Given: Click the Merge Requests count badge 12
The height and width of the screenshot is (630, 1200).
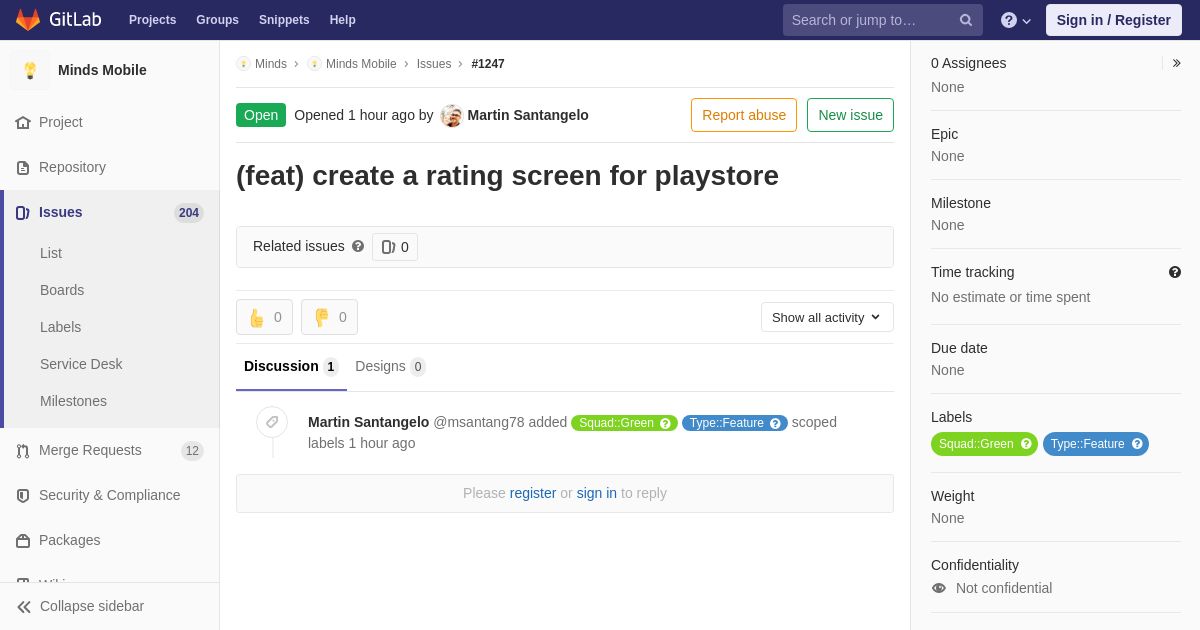Looking at the screenshot, I should (192, 451).
